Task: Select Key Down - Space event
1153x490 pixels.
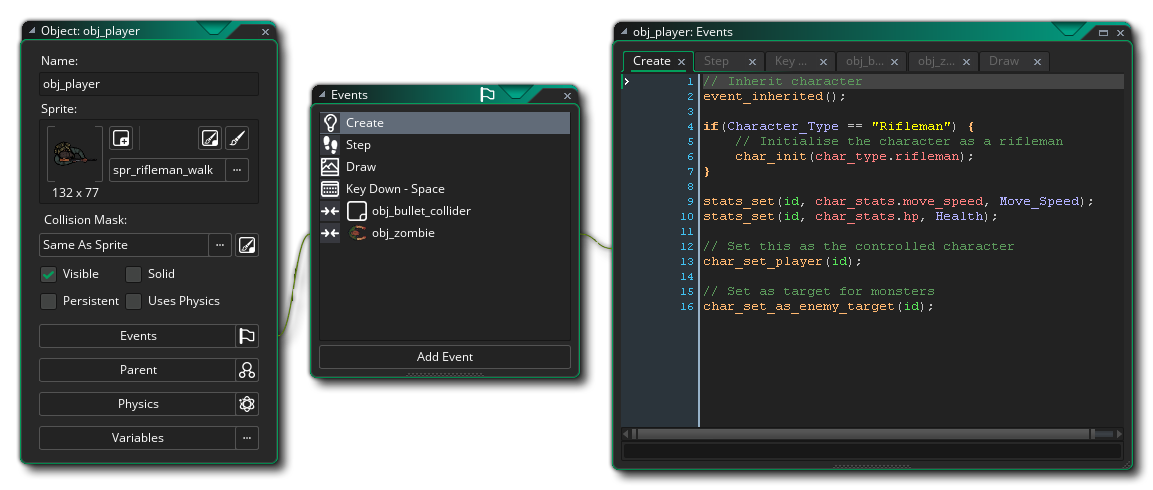Action: [x=395, y=189]
